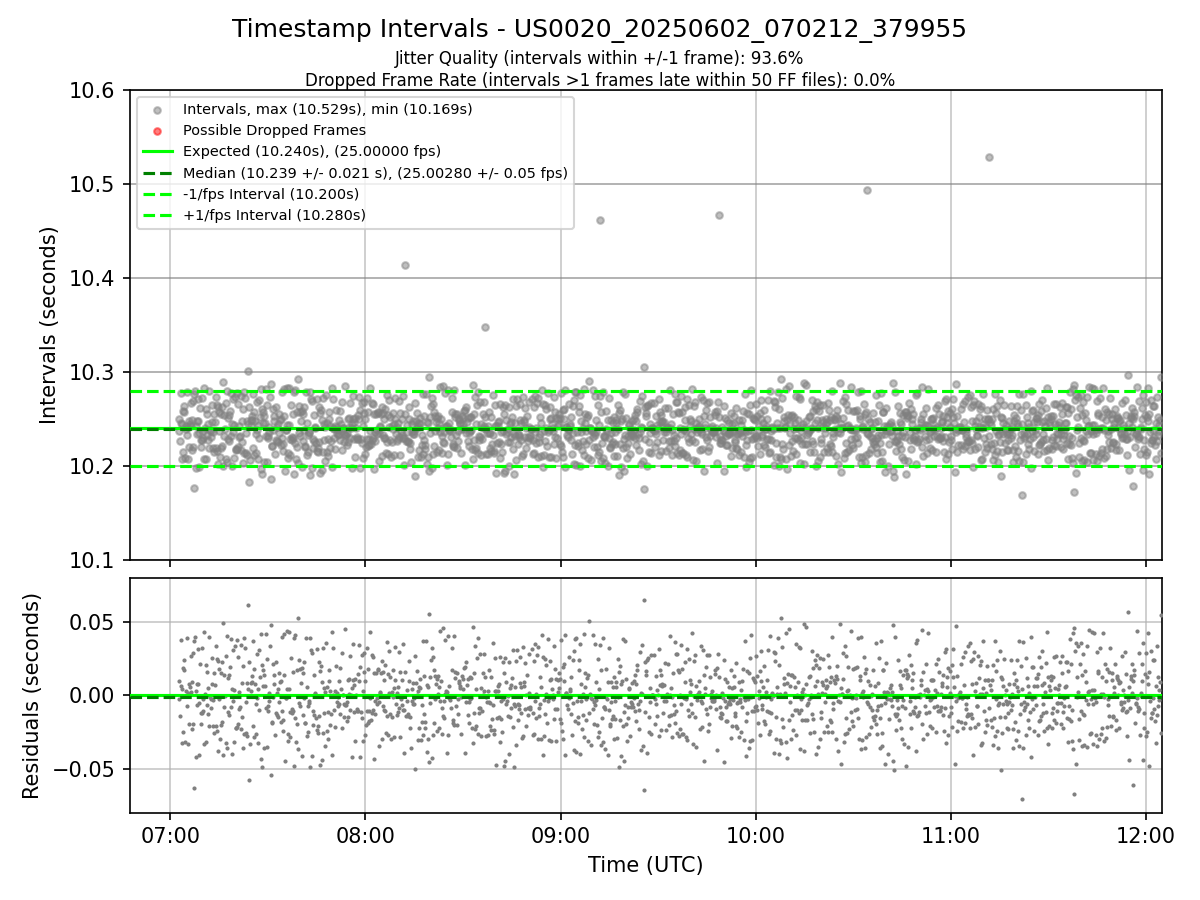Click y-axis tick label '10.4'
Image resolution: width=1200 pixels, height=900 pixels.
(92, 279)
